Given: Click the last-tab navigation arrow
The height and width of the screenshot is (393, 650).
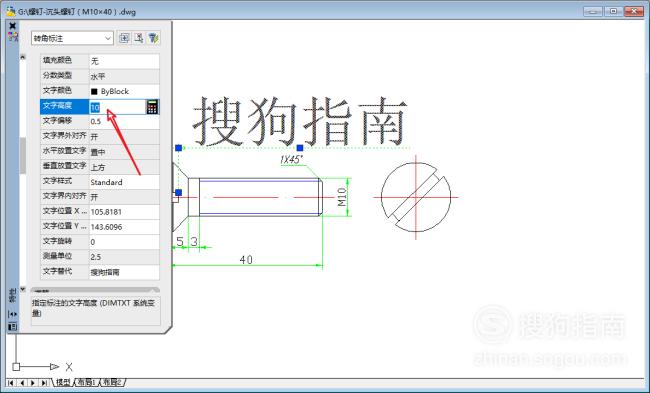Looking at the screenshot, I should click(x=44, y=383).
